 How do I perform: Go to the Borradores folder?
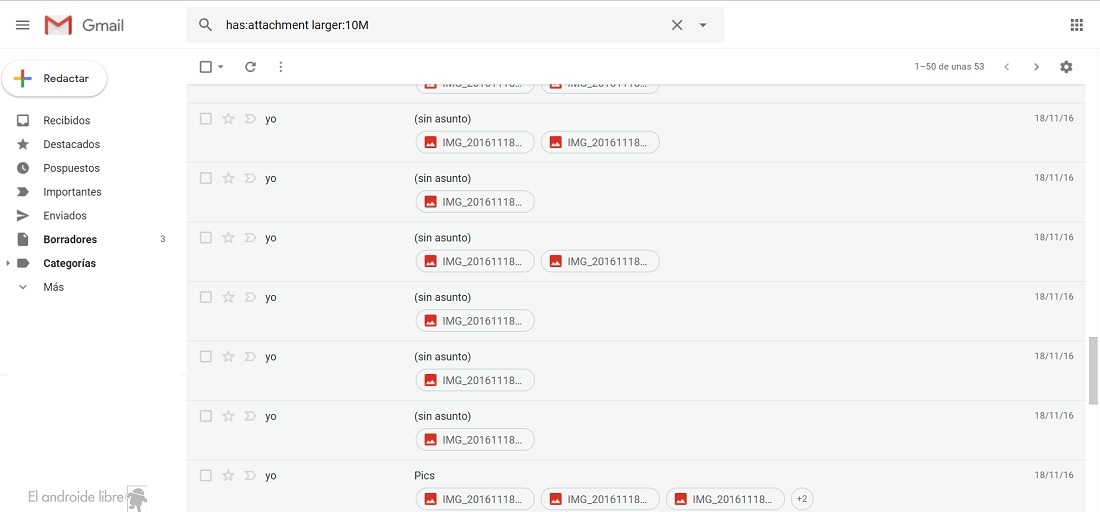[70, 240]
